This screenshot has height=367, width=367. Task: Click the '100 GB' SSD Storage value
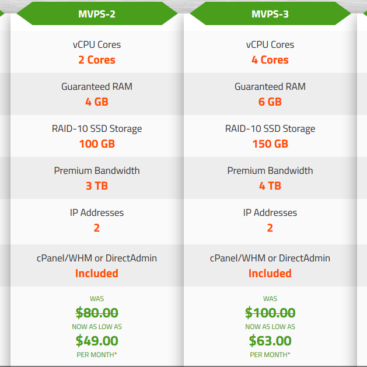(97, 144)
